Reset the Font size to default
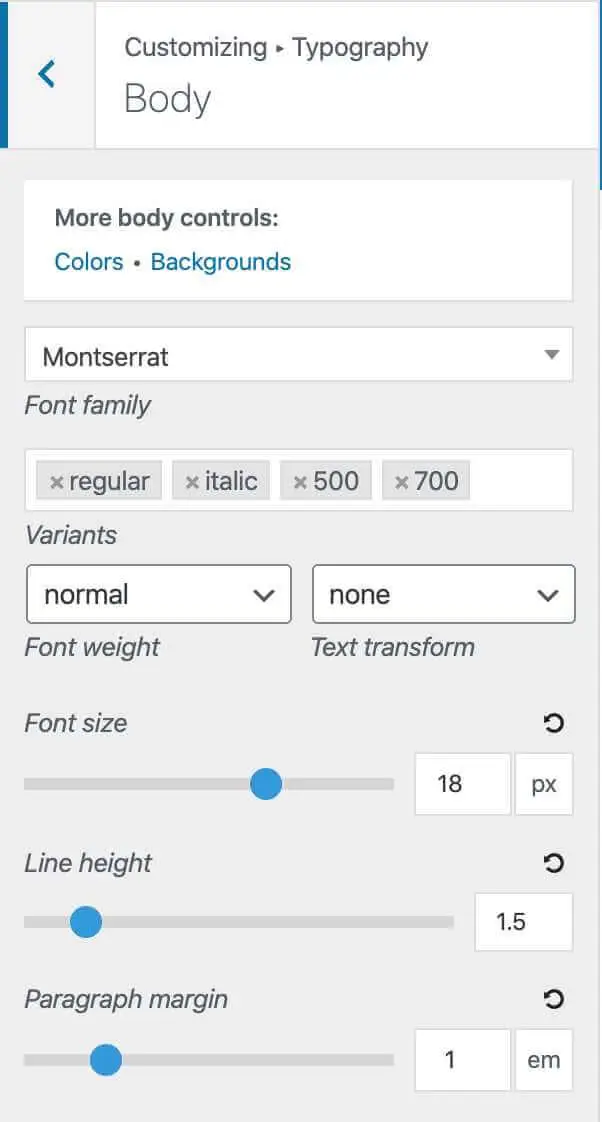 (x=555, y=723)
